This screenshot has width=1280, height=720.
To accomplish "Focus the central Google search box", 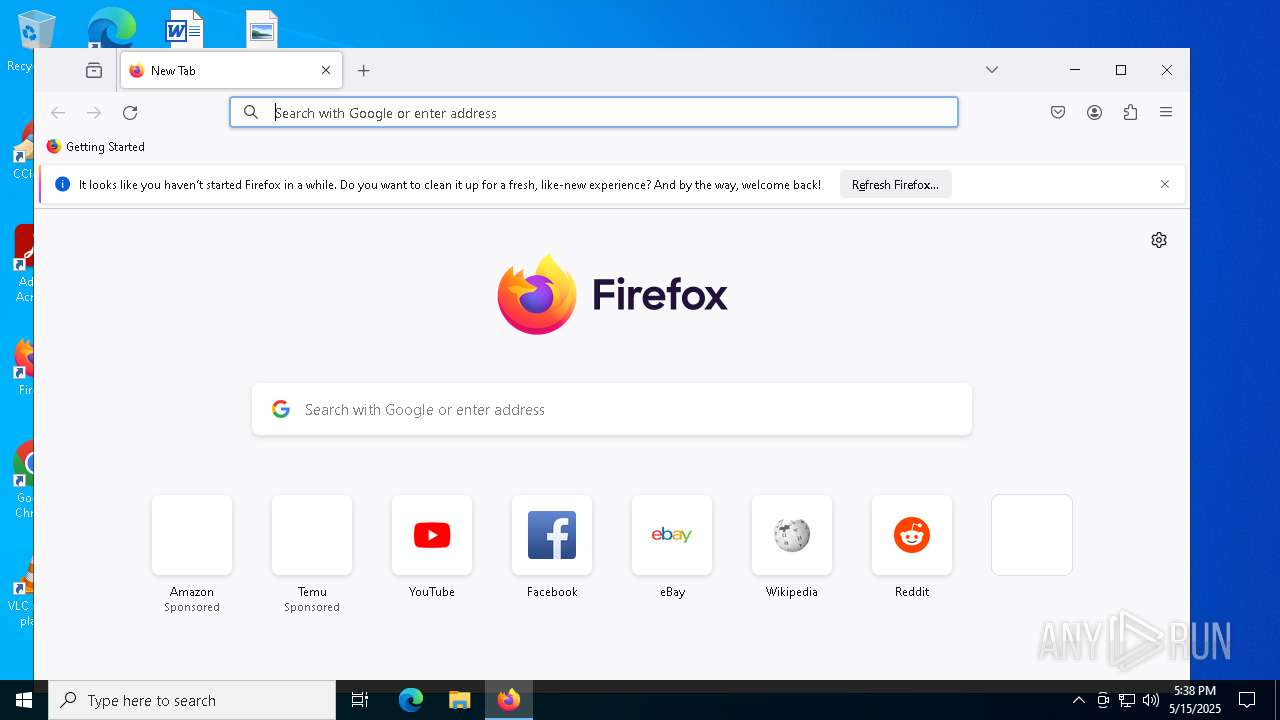I will tap(612, 409).
